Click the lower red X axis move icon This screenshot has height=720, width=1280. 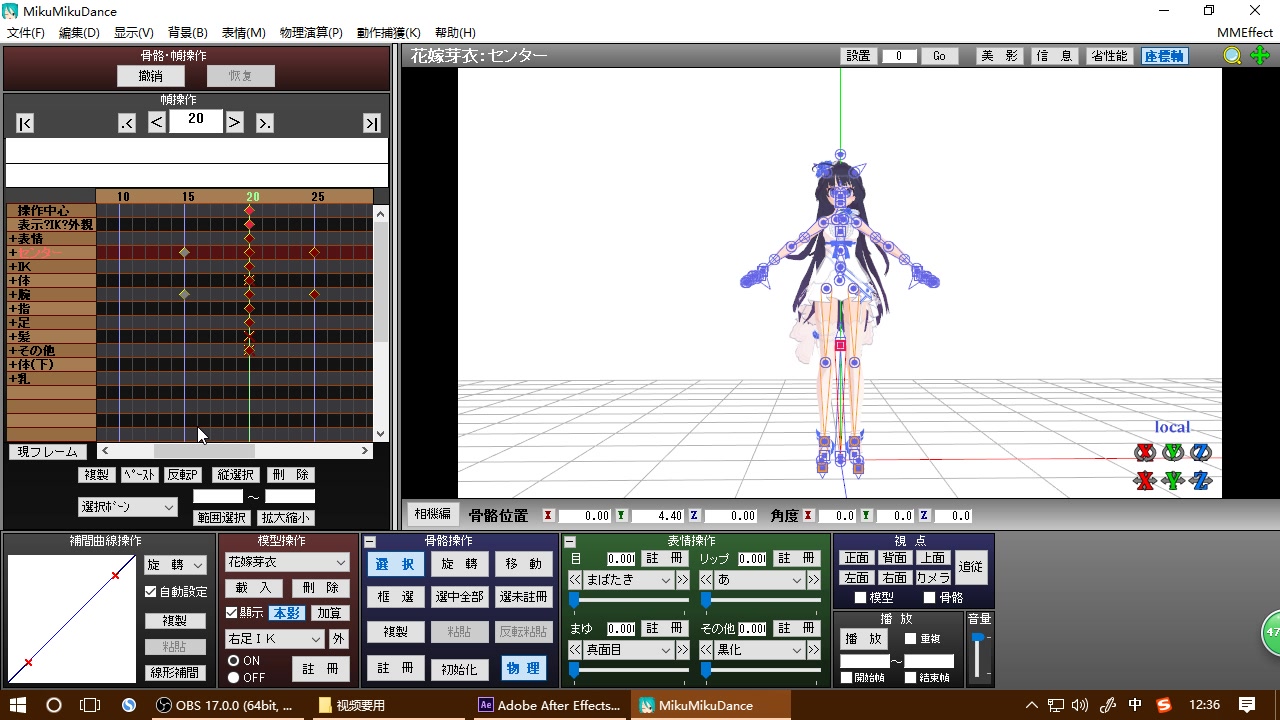tap(1145, 481)
